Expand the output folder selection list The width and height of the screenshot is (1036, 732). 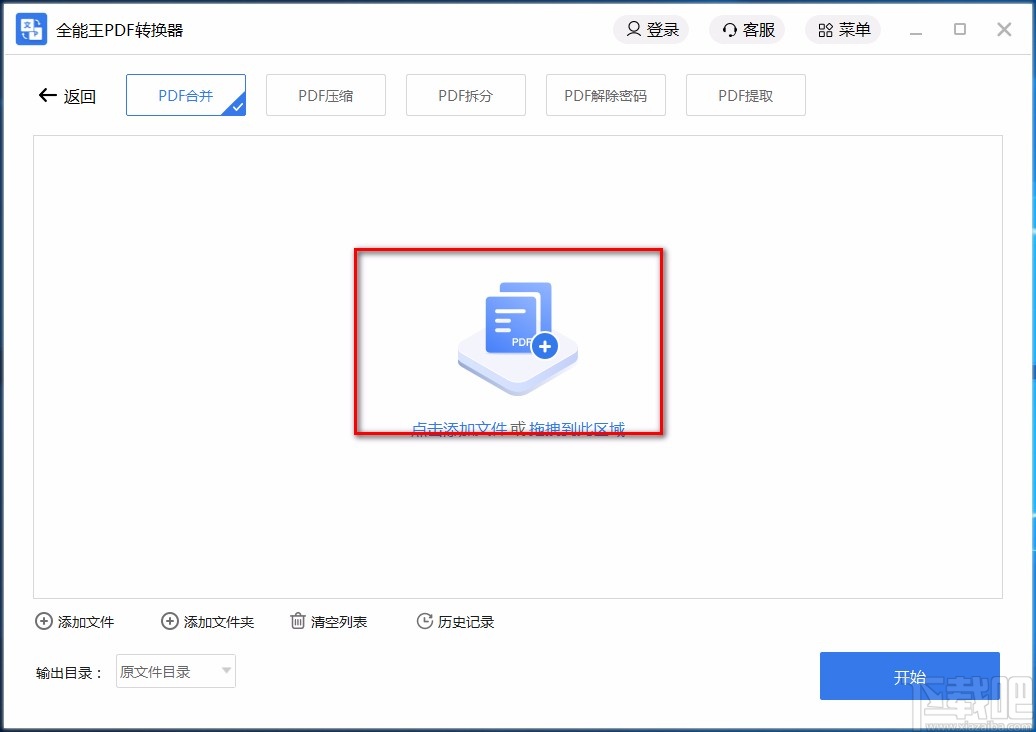pos(228,671)
